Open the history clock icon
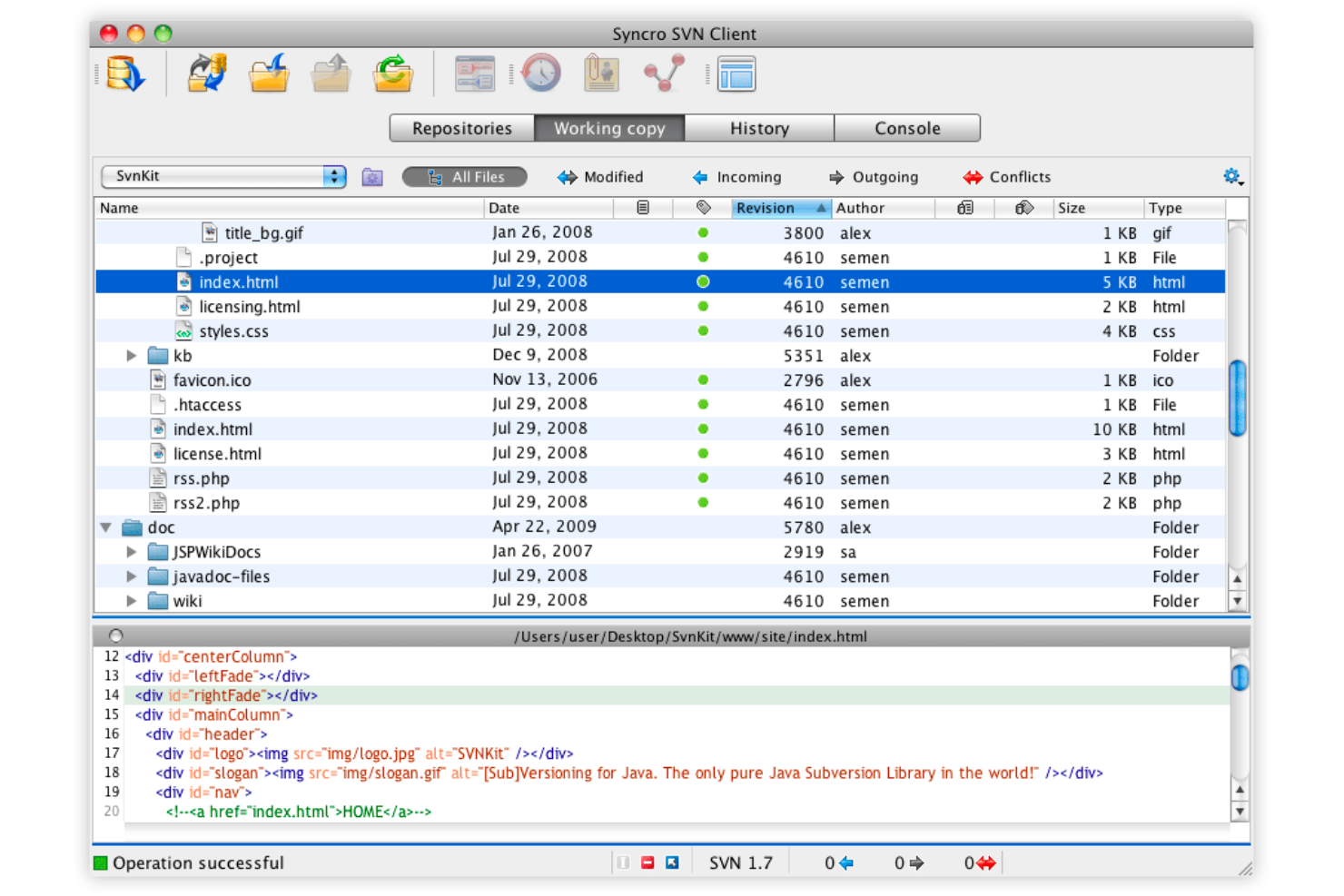 point(540,73)
